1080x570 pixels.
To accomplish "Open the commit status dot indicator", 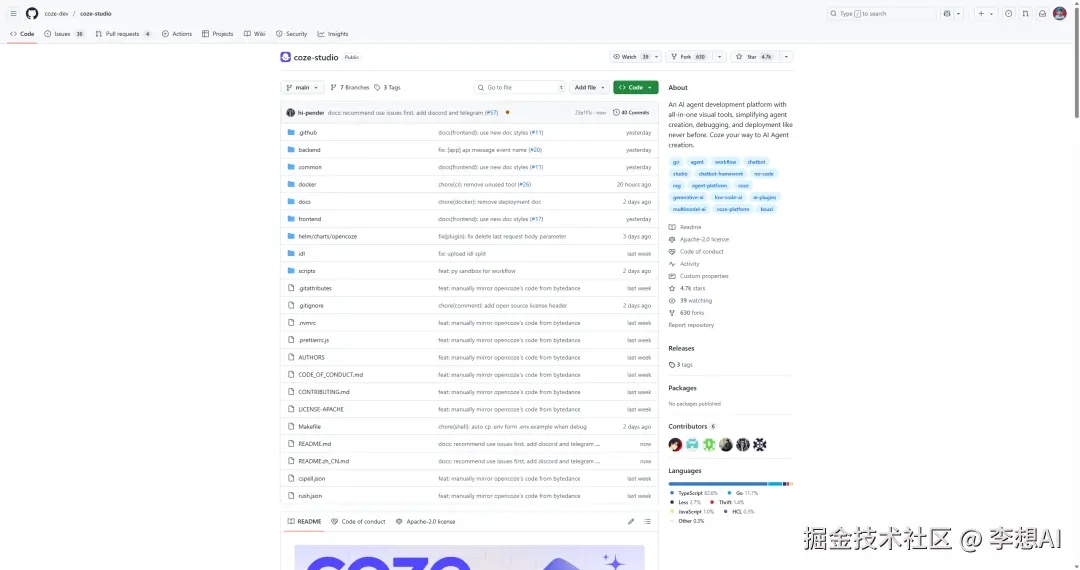I will (508, 112).
